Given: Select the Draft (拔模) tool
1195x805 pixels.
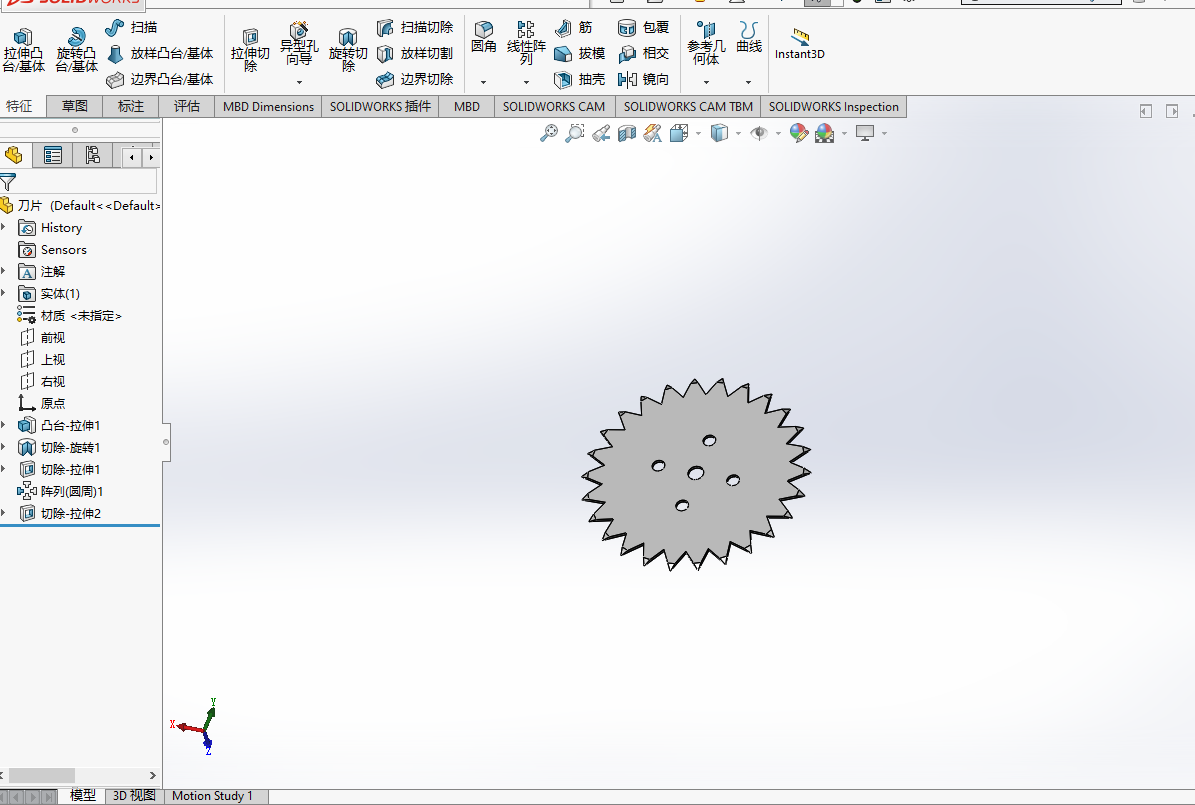Looking at the screenshot, I should [x=579, y=53].
